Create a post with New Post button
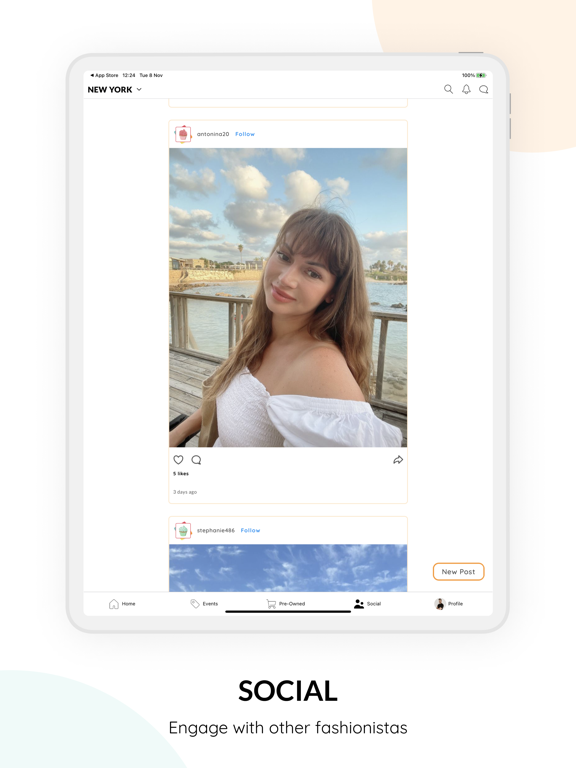Image resolution: width=576 pixels, height=768 pixels. [x=458, y=572]
